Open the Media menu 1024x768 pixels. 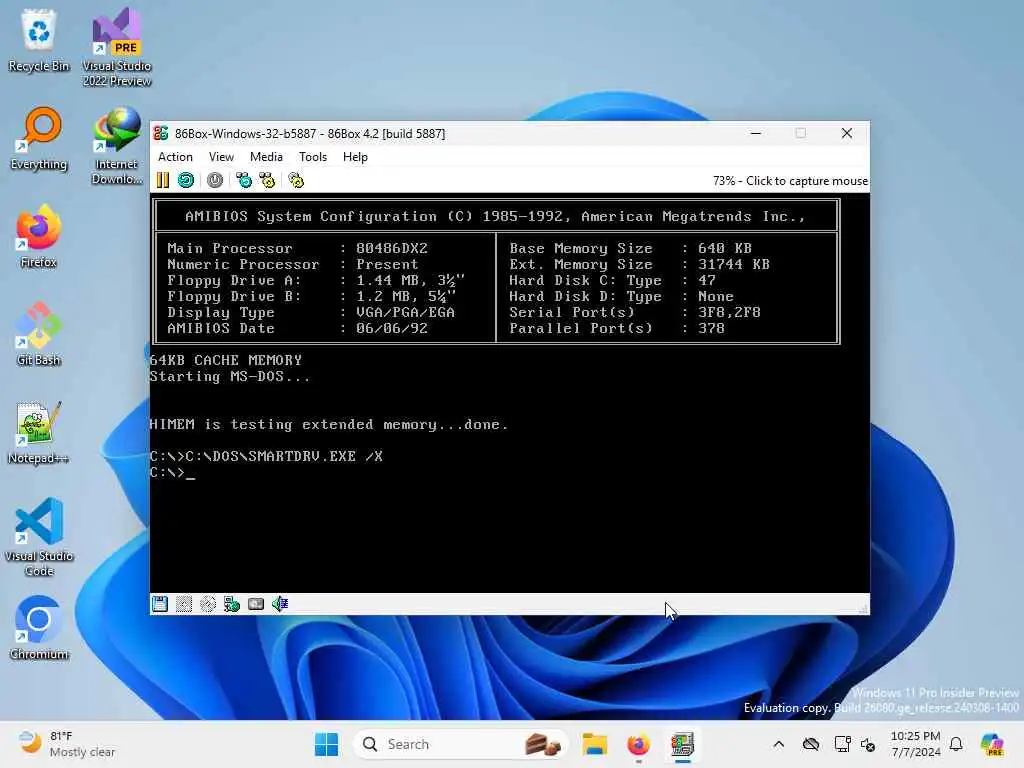click(x=266, y=157)
